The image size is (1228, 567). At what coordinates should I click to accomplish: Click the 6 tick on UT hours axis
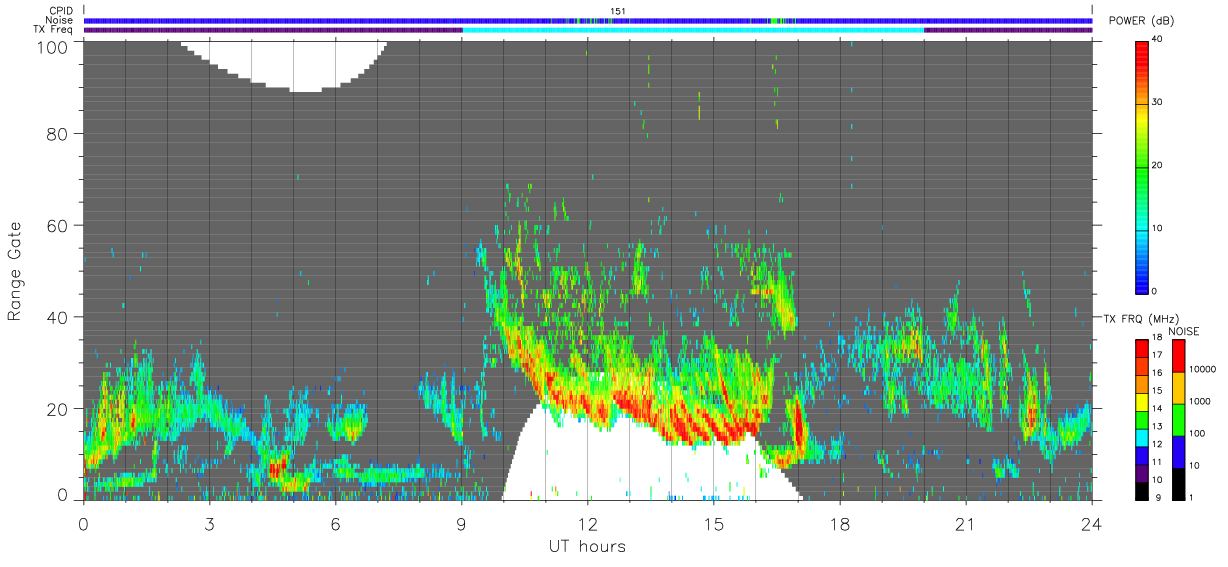335,523
